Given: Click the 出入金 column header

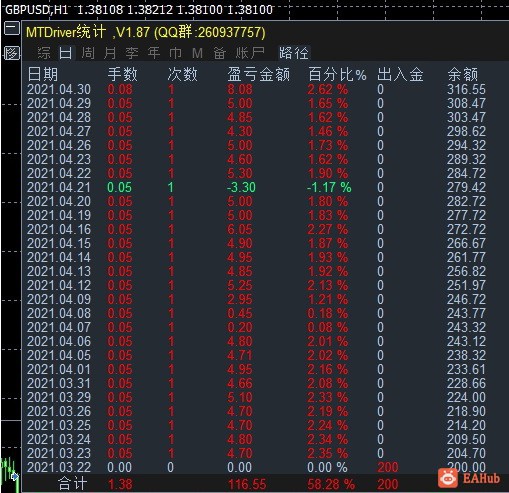Looking at the screenshot, I should pyautogui.click(x=400, y=74).
